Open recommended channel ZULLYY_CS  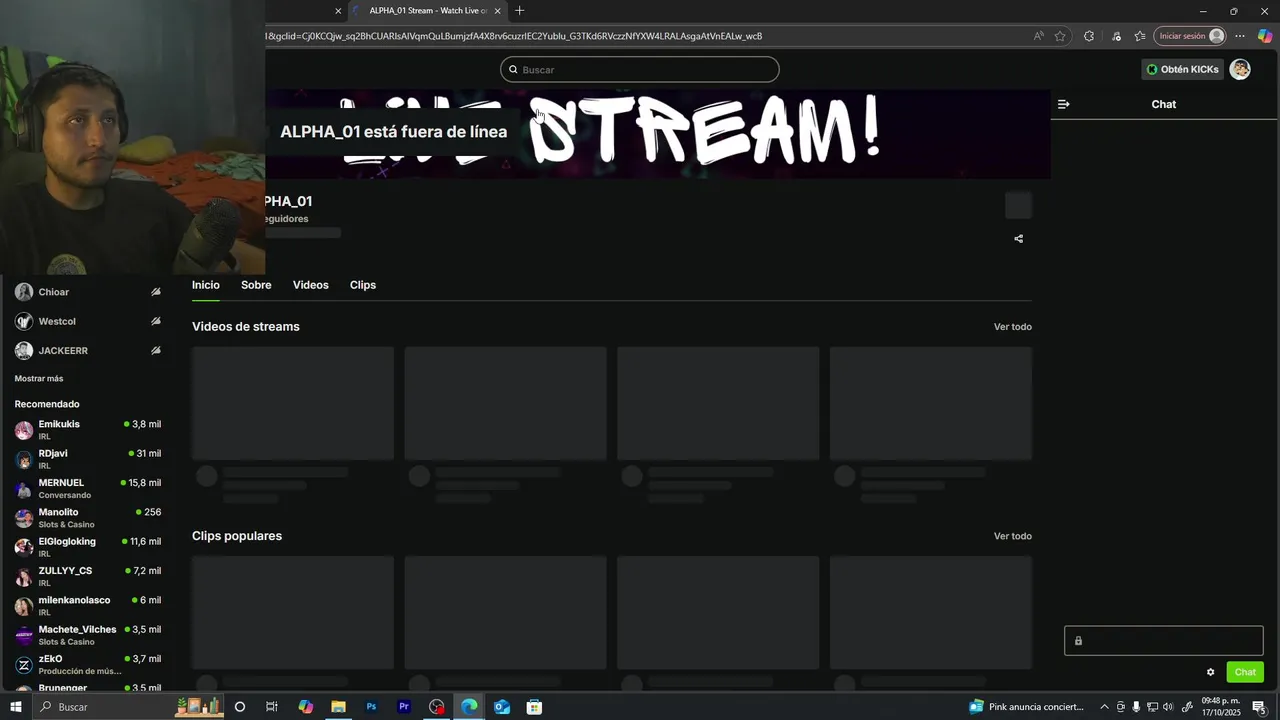point(88,576)
